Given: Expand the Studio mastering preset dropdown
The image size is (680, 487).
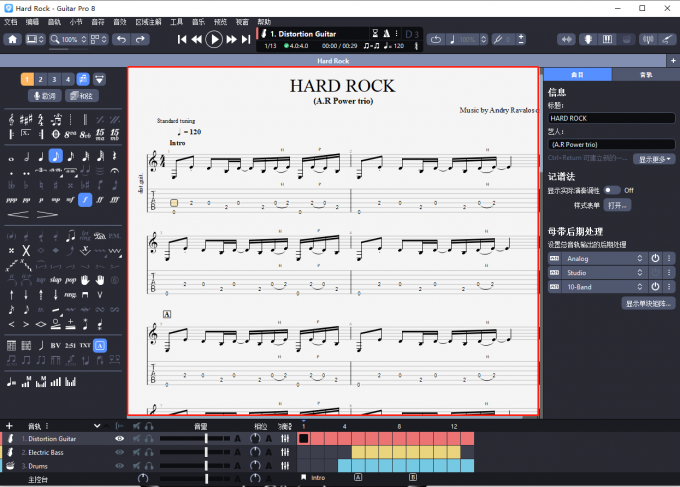Looking at the screenshot, I should 639,272.
